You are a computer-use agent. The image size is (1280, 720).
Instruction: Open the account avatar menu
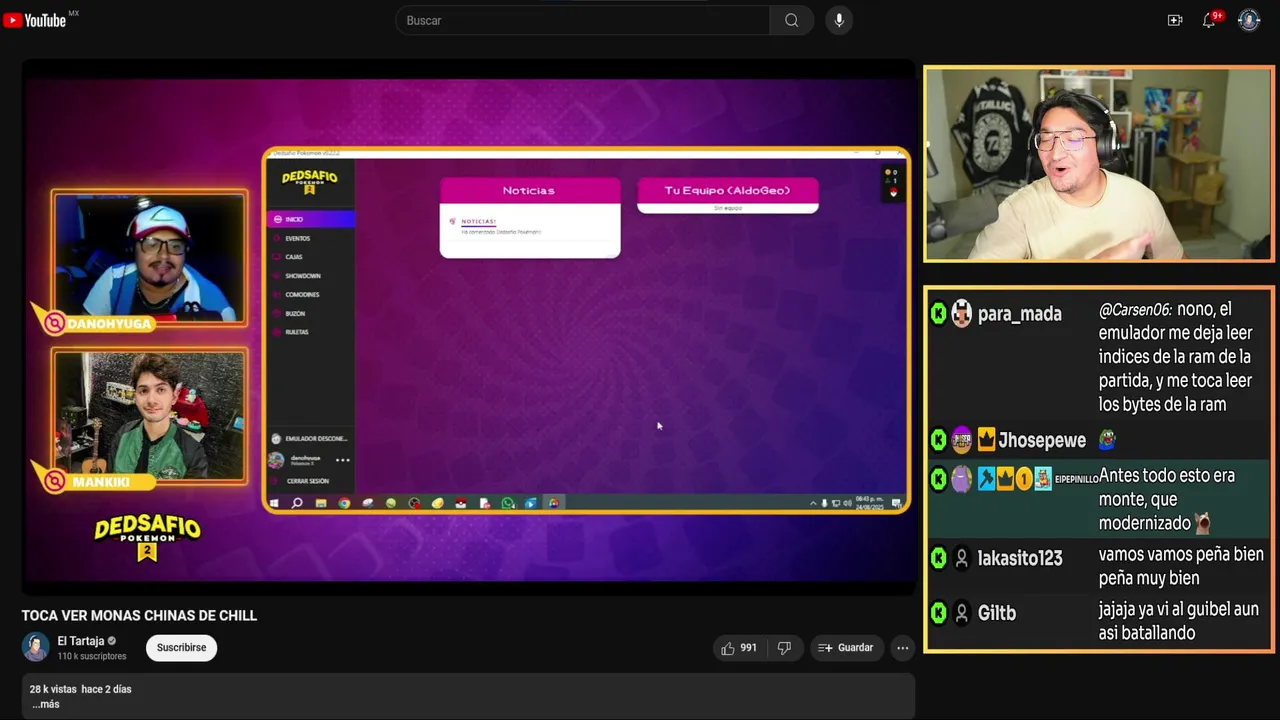tap(1249, 20)
